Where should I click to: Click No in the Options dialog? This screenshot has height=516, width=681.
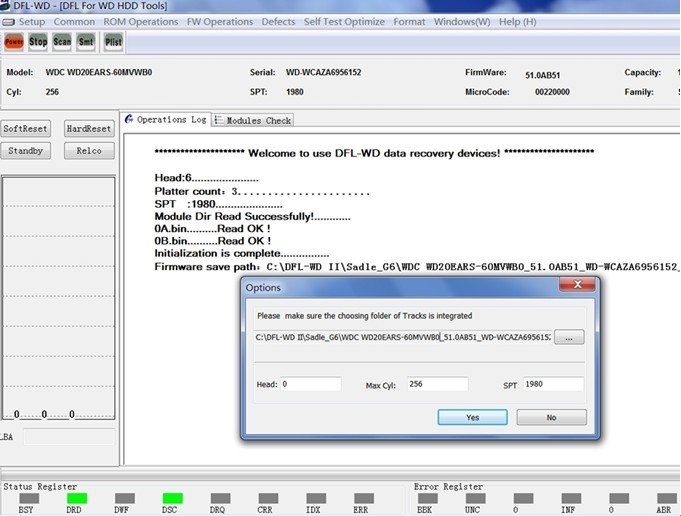[552, 417]
